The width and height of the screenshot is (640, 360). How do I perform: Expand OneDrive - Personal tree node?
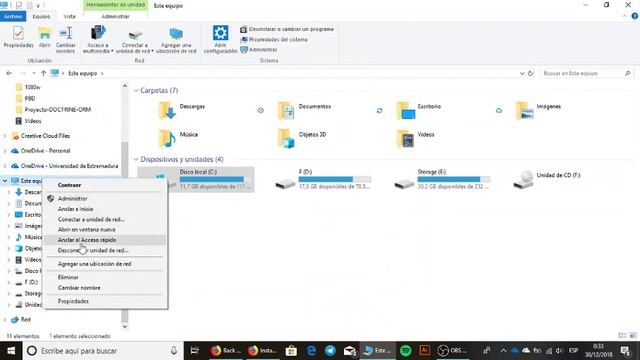click(x=5, y=151)
